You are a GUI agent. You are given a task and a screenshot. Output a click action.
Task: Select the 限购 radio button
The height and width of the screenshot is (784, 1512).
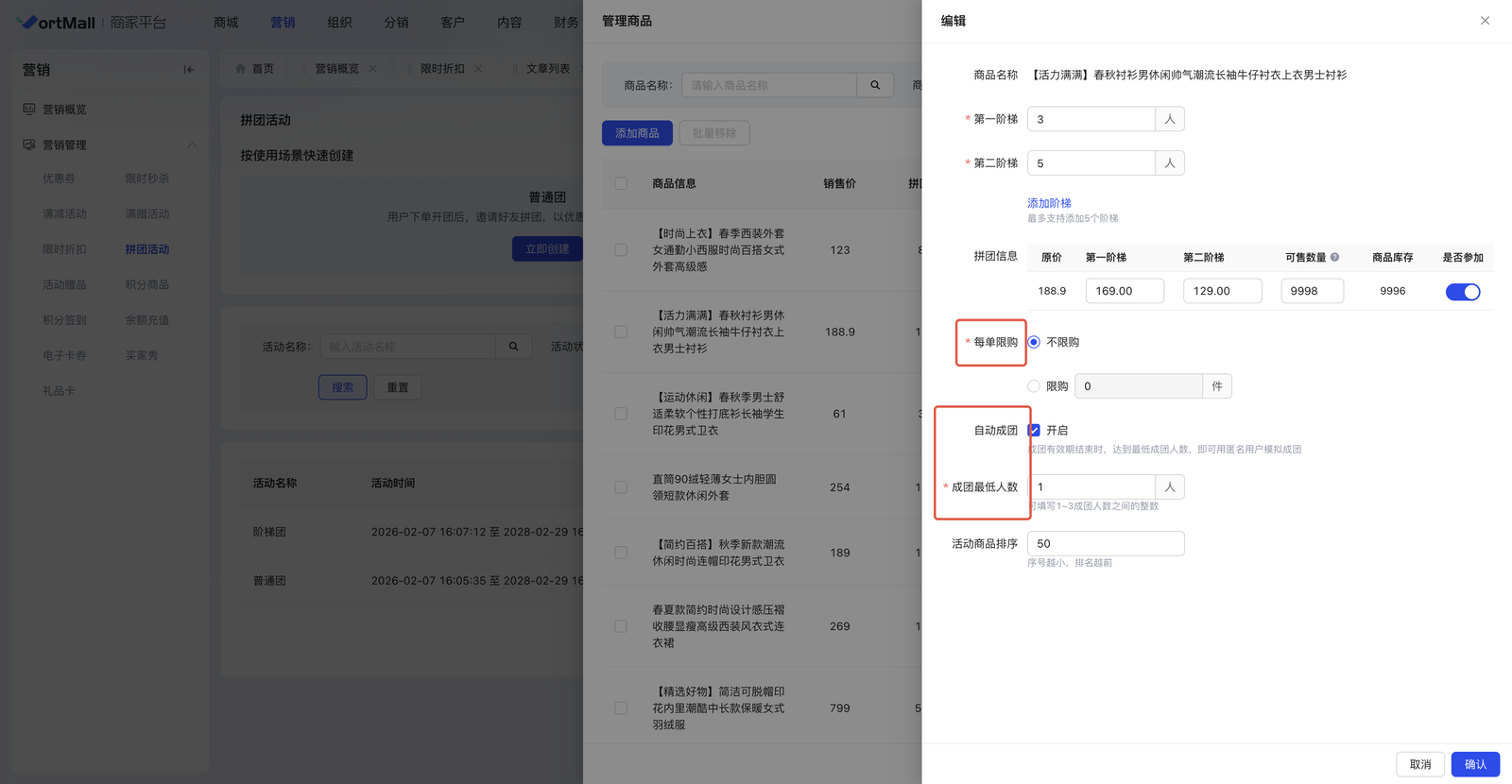point(1034,386)
